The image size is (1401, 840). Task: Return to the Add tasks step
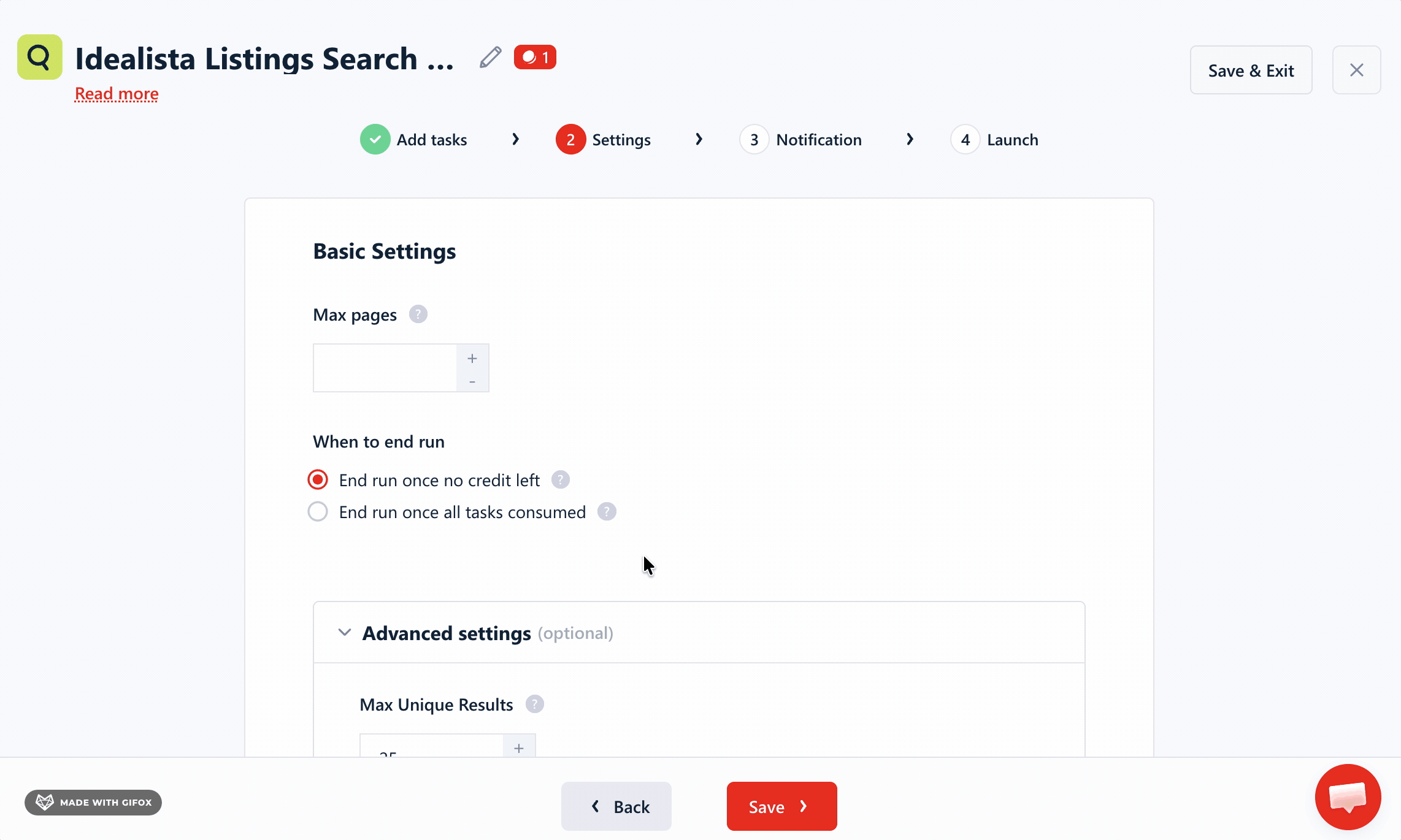tap(432, 139)
